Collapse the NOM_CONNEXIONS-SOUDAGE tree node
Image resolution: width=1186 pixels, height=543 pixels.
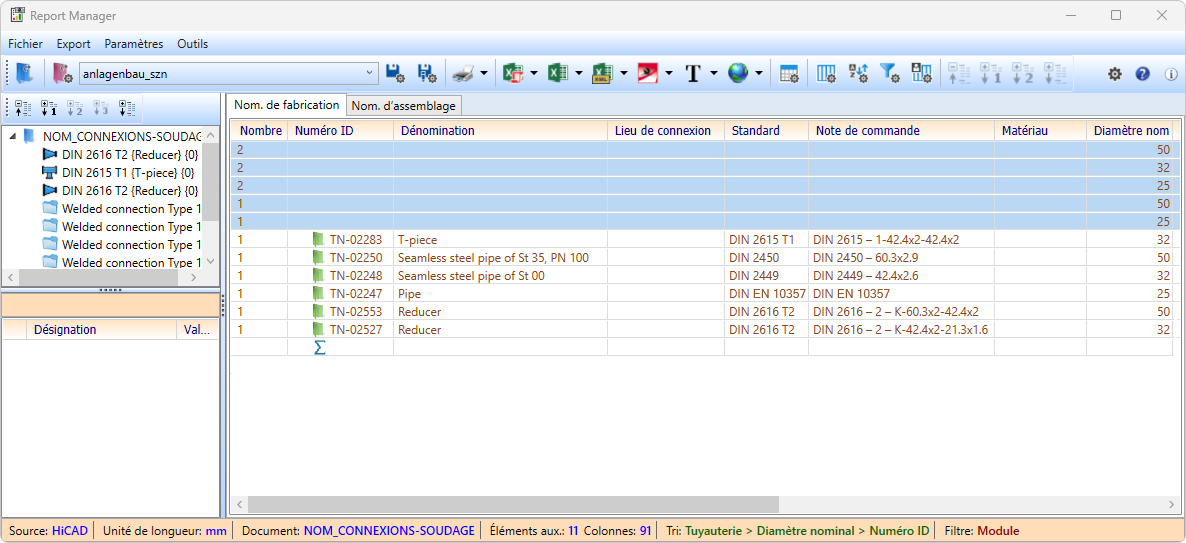(12, 136)
